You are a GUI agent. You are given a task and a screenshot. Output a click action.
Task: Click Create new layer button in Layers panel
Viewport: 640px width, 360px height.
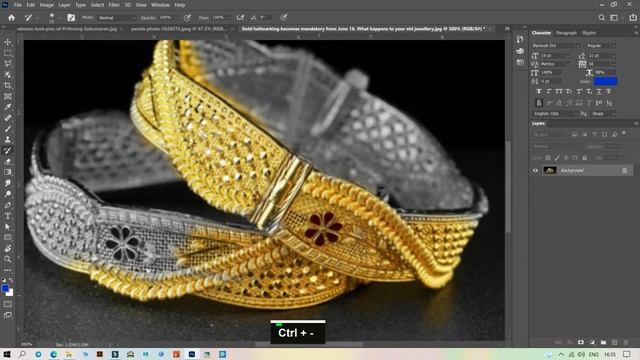pyautogui.click(x=615, y=342)
